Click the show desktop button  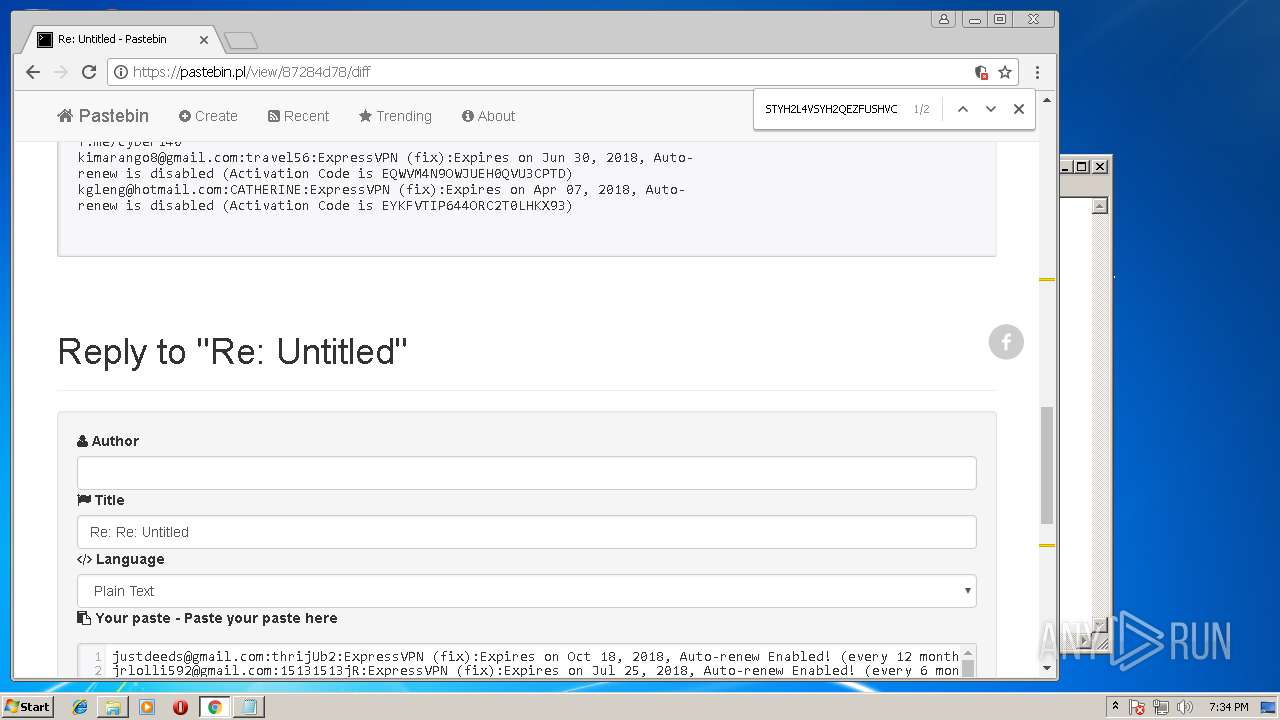click(1270, 707)
